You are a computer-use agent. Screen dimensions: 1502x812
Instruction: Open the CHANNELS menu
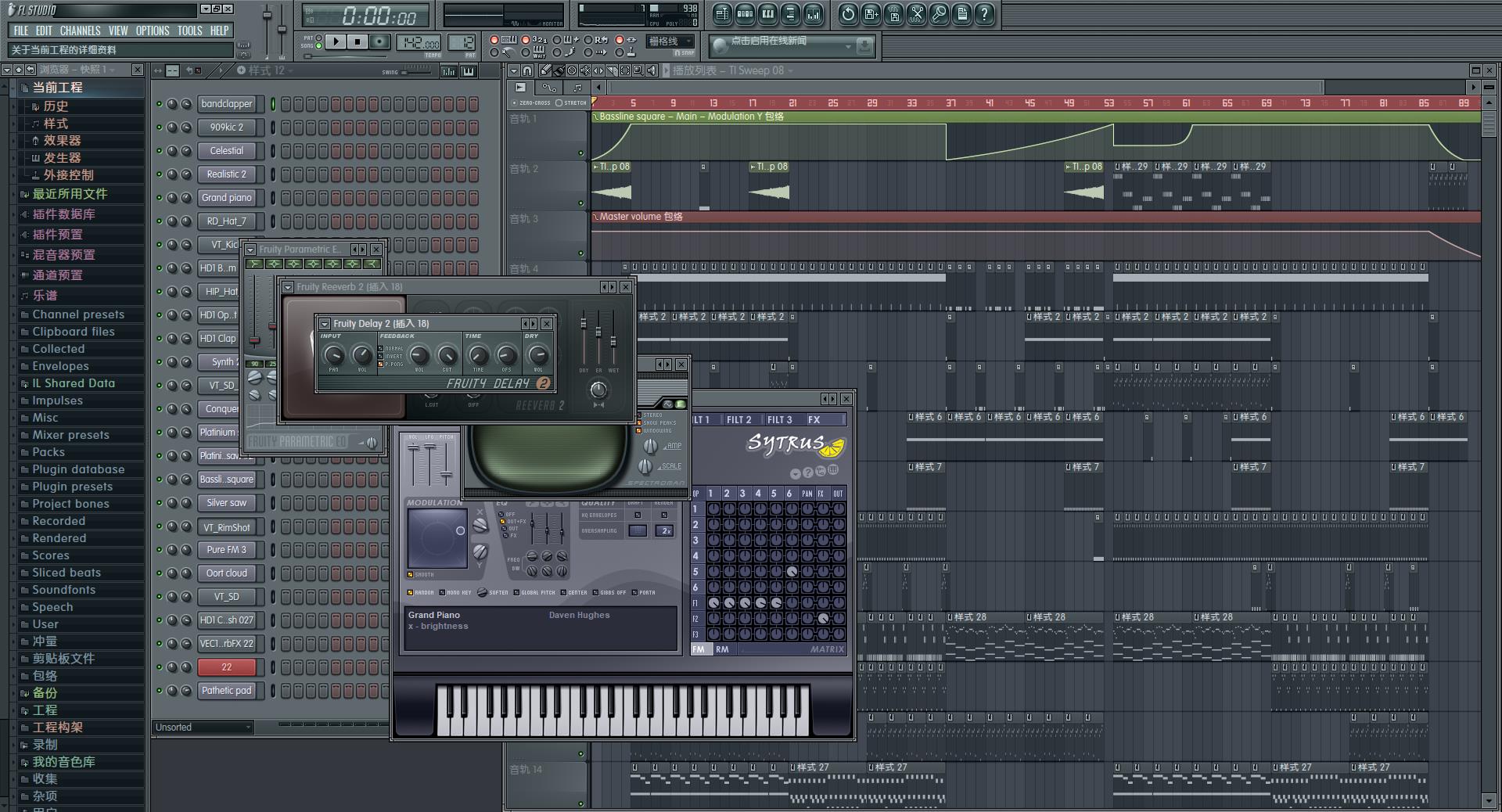(80, 31)
